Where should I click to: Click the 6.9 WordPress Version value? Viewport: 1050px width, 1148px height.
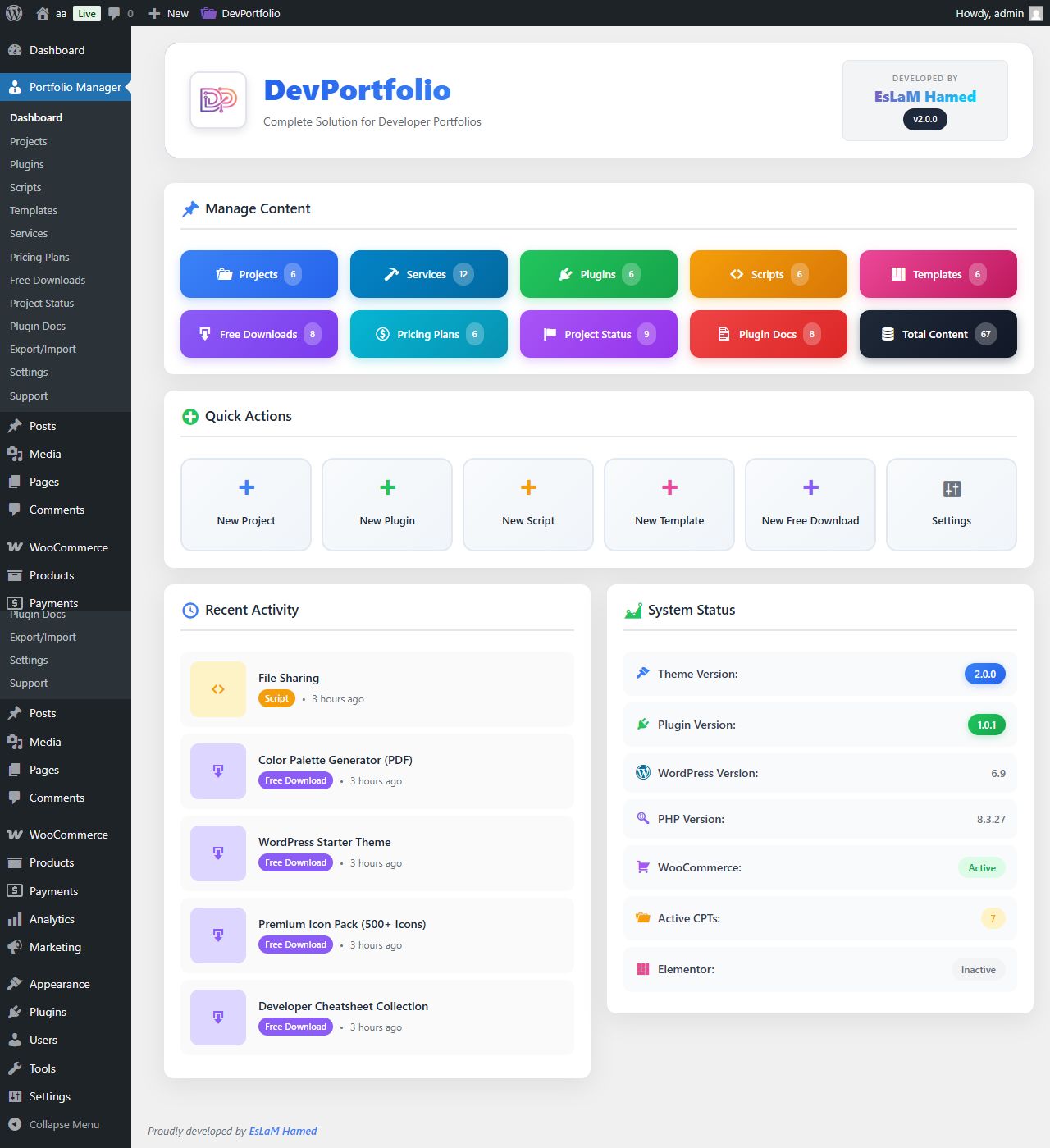[x=998, y=773]
